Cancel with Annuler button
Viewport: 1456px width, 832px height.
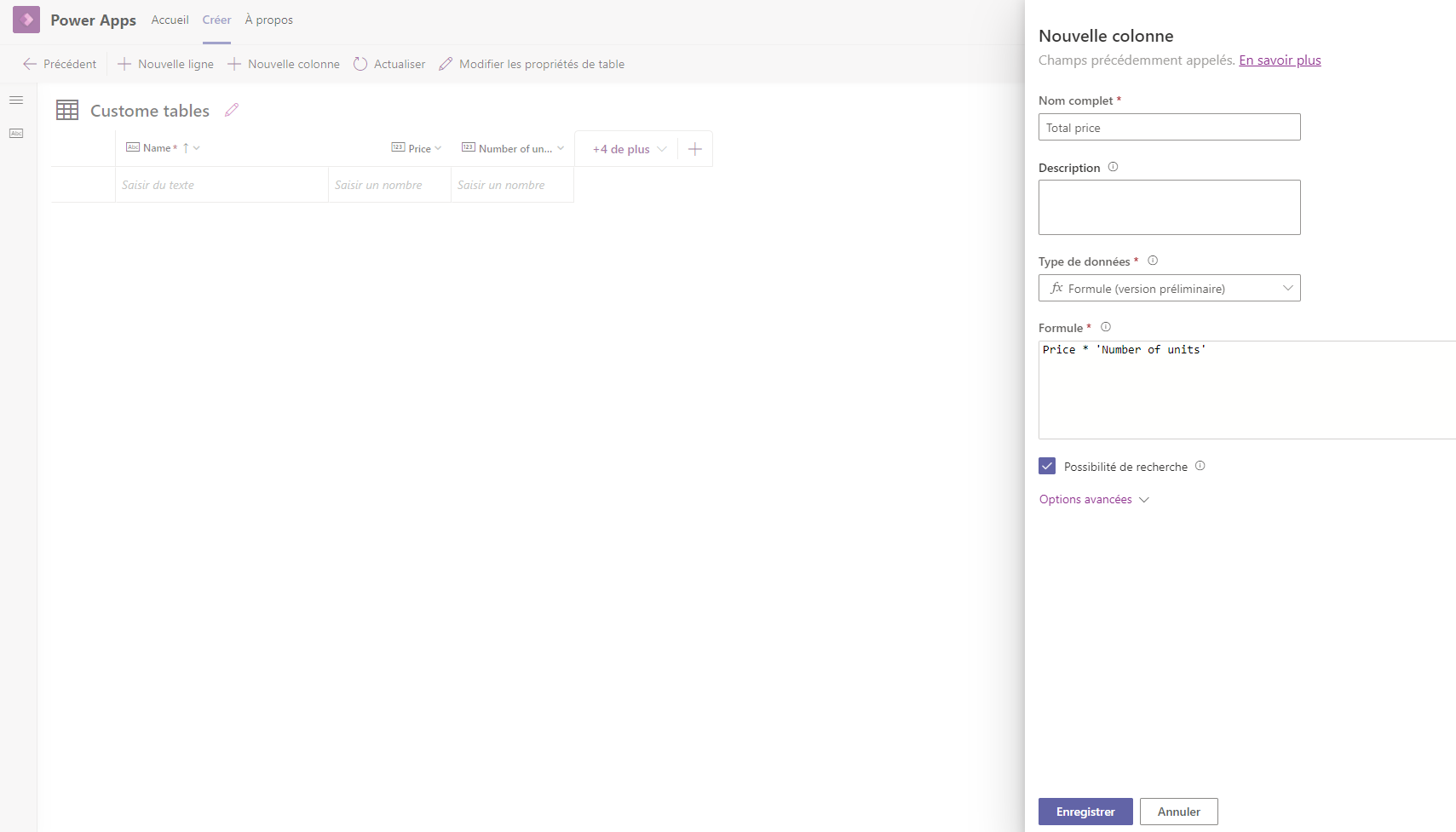(x=1178, y=812)
